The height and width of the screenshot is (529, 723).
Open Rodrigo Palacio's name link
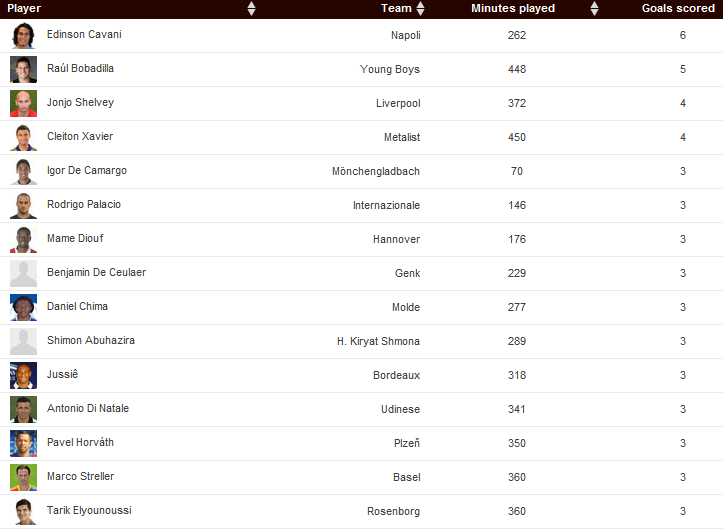pyautogui.click(x=84, y=205)
